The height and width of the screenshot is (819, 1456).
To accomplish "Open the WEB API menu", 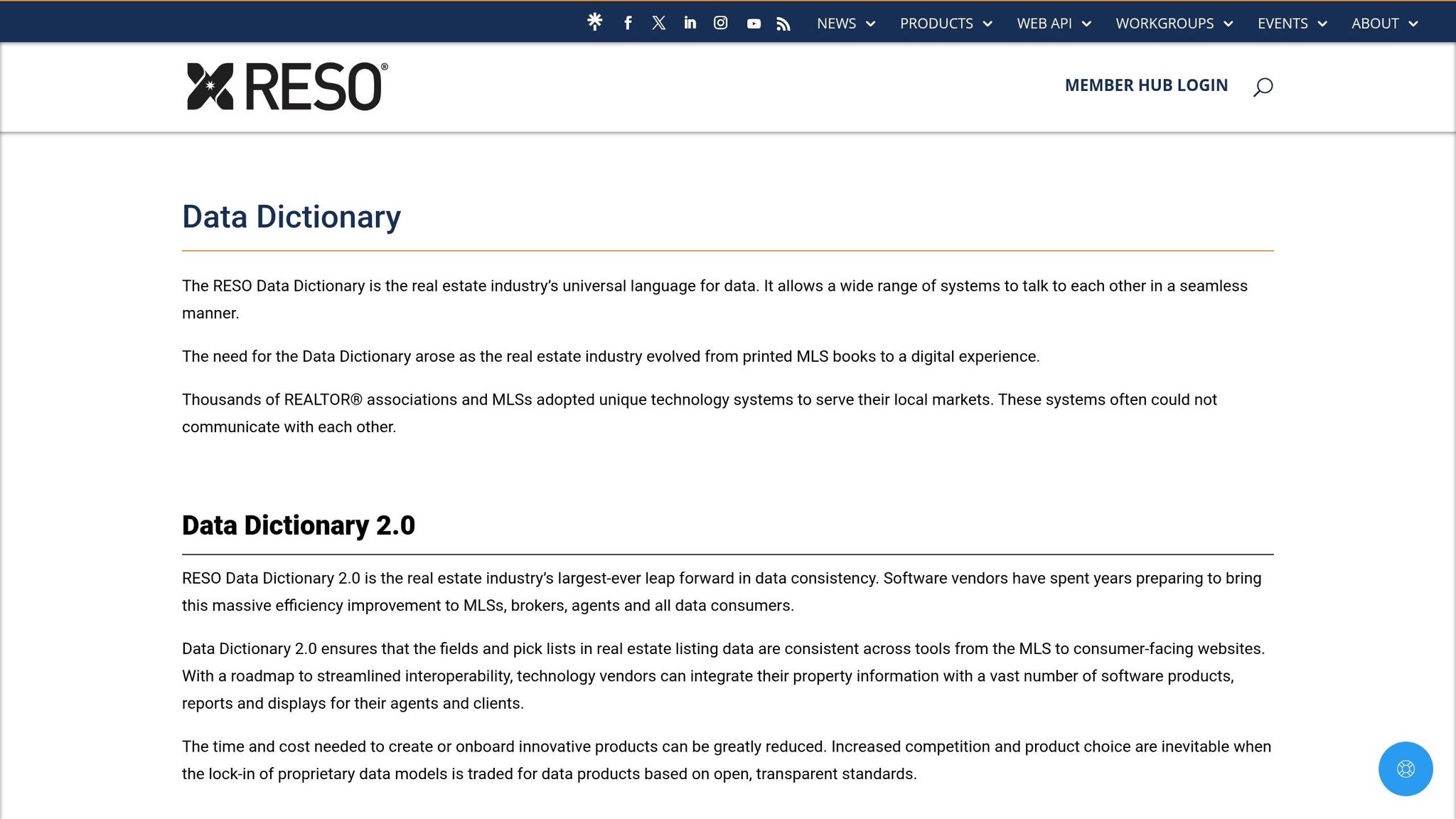I will pos(1044,23).
